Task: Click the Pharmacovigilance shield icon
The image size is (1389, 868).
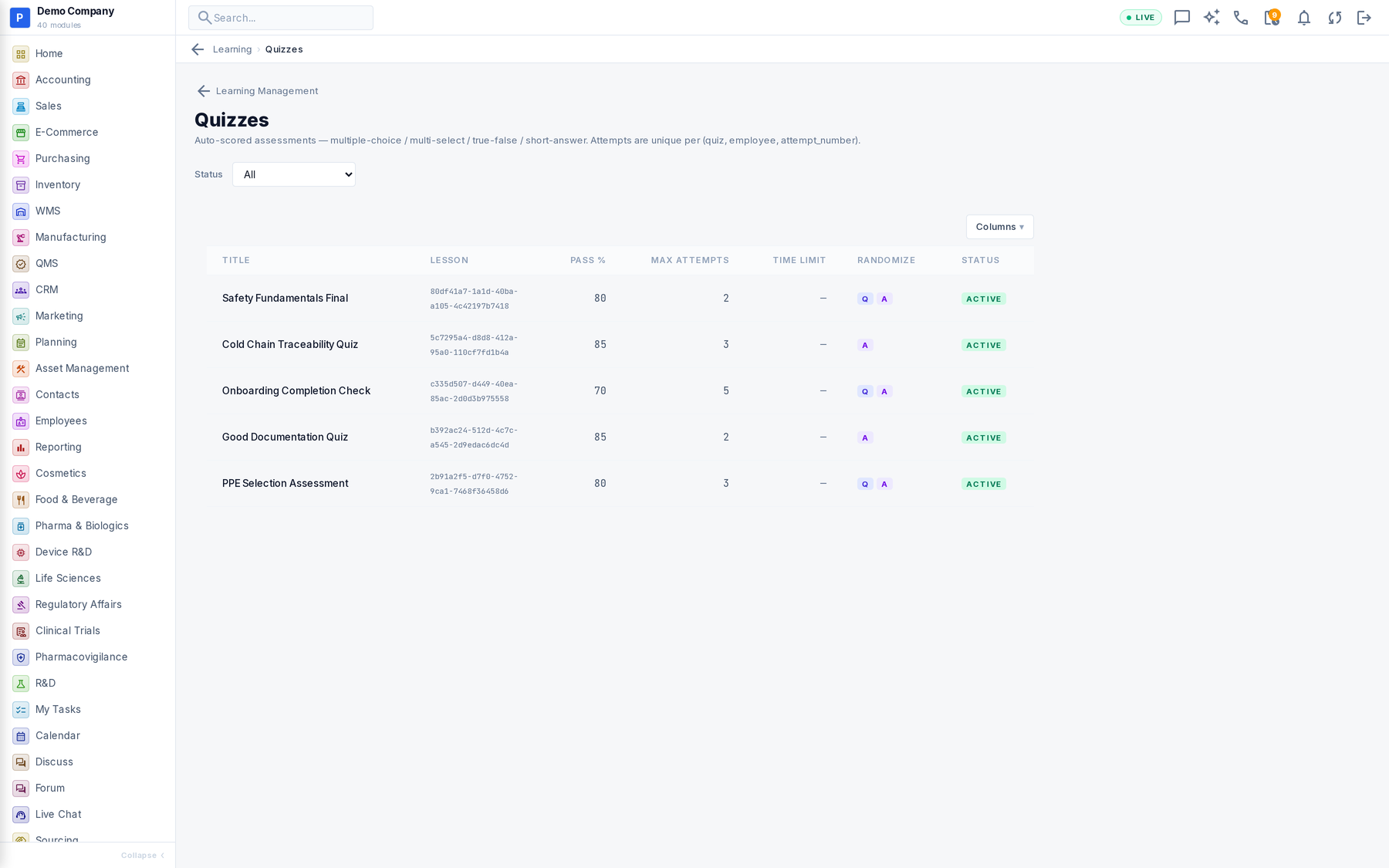Action: [x=21, y=657]
